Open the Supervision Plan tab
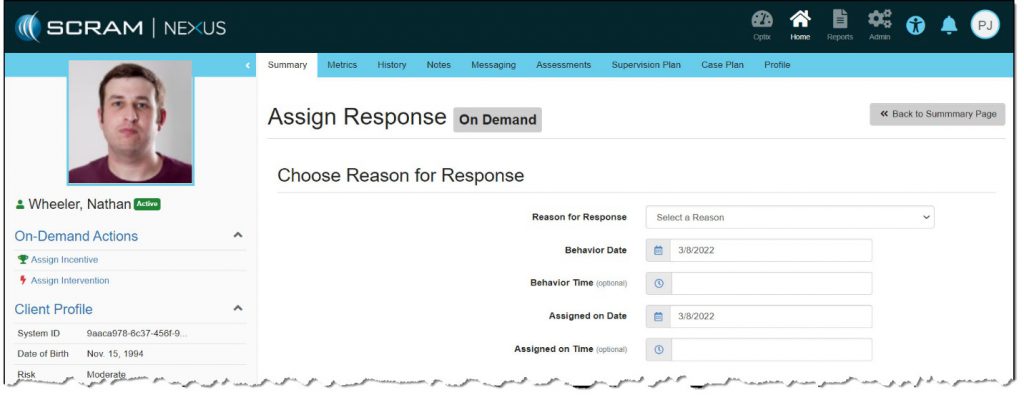 tap(645, 65)
